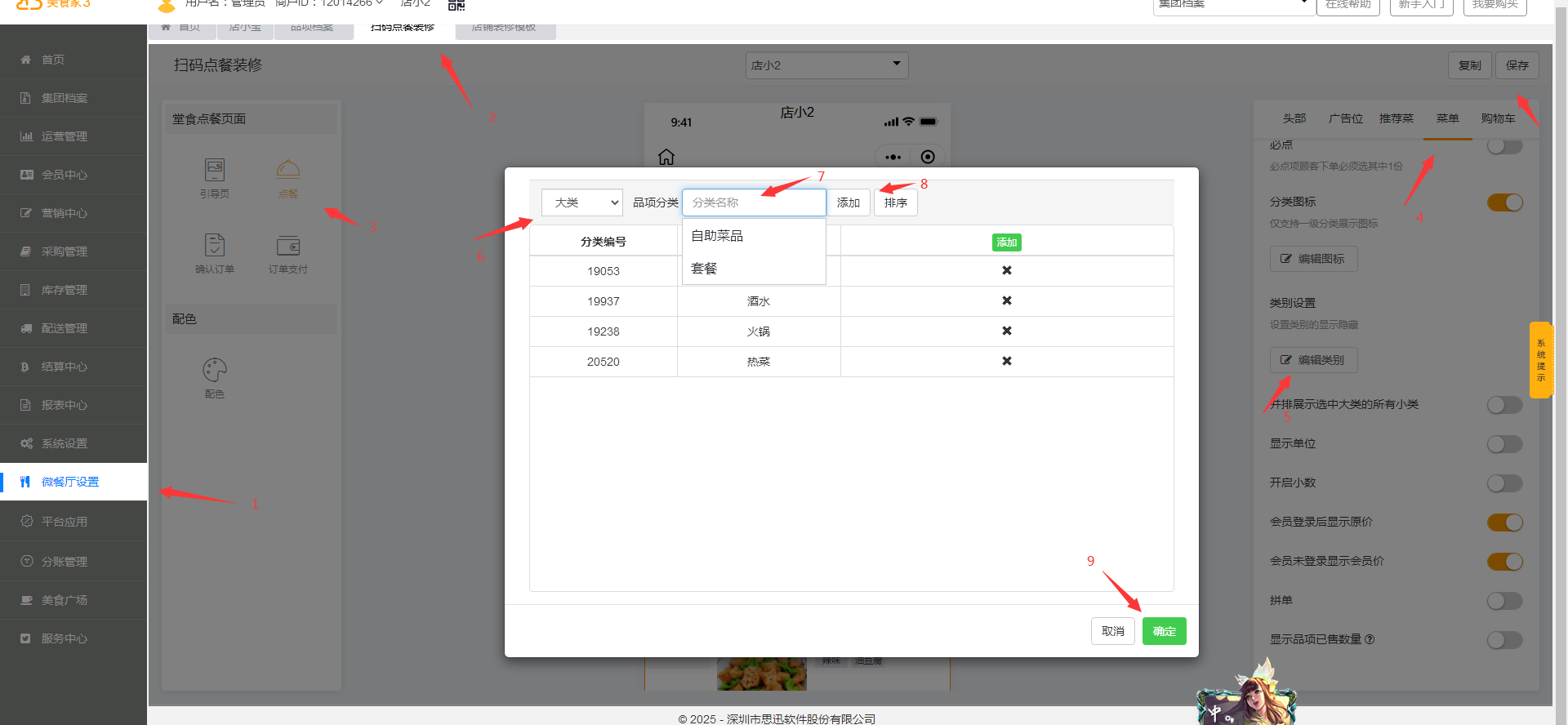Open the 大类 category level dropdown

tap(582, 202)
